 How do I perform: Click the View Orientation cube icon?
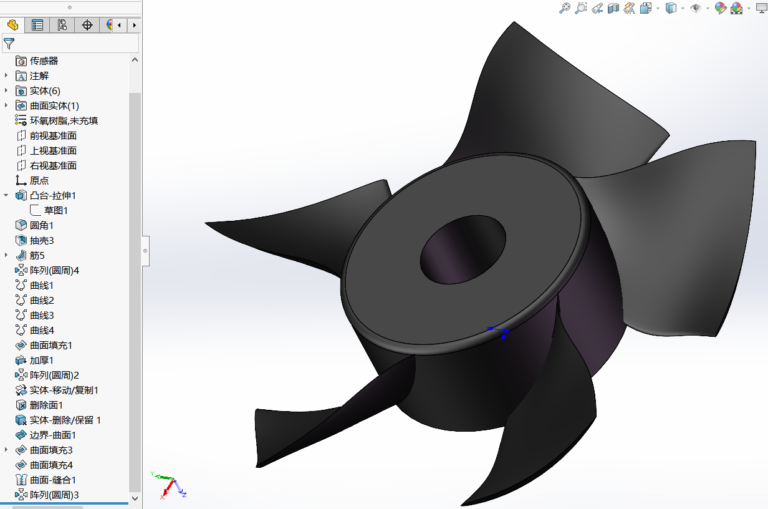pyautogui.click(x=646, y=8)
